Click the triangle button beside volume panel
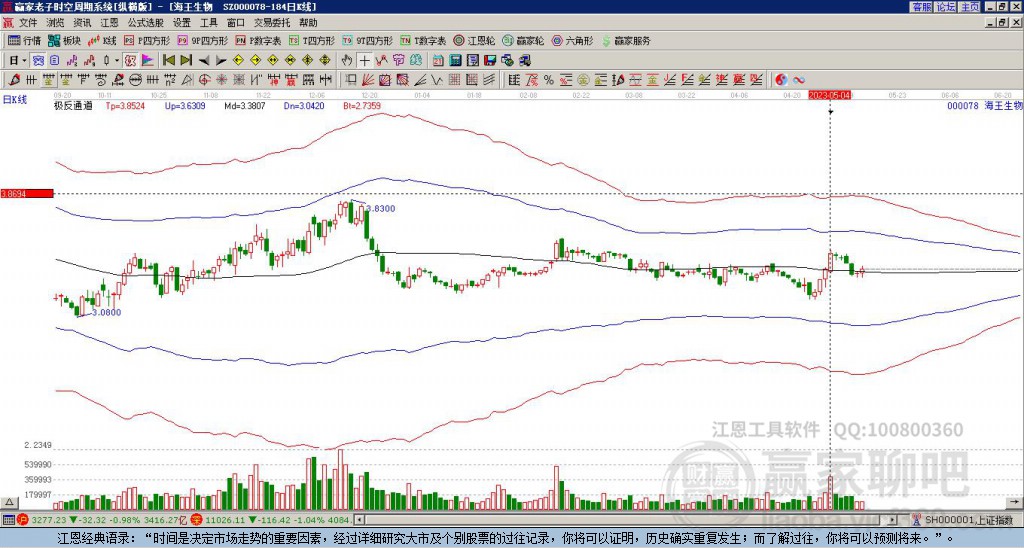 pyautogui.click(x=9, y=503)
